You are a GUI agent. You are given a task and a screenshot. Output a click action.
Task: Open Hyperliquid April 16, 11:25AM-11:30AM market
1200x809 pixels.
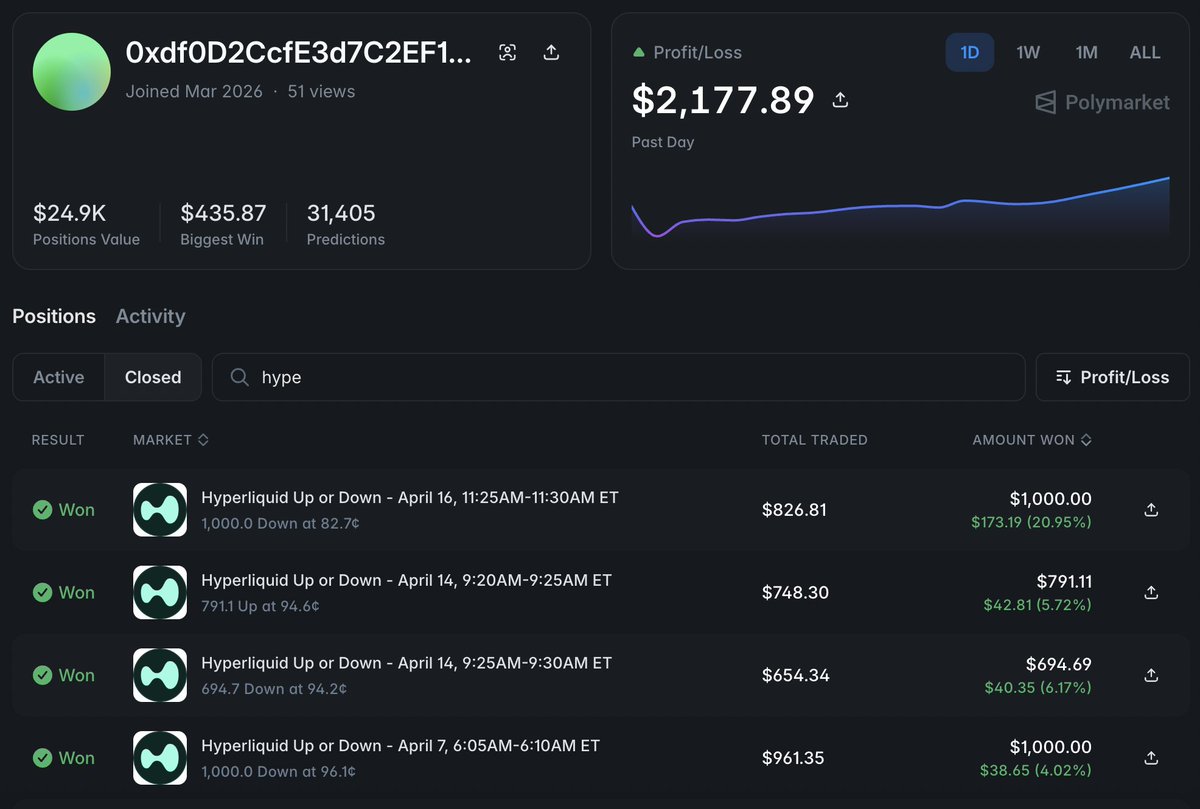410,497
